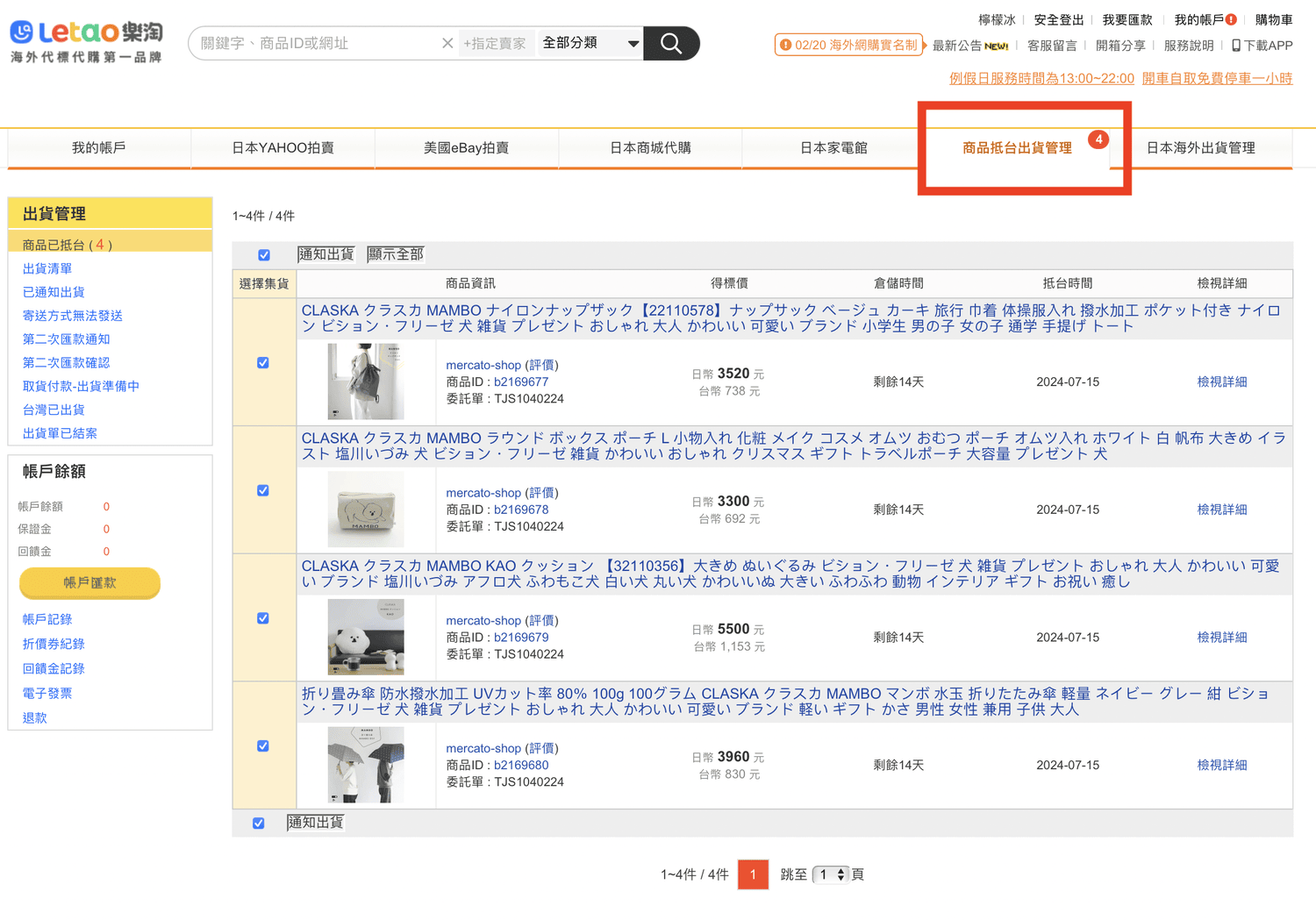Open the CLASKA MAMBO KAO クッション title link
1316x920 pixels.
tap(792, 574)
